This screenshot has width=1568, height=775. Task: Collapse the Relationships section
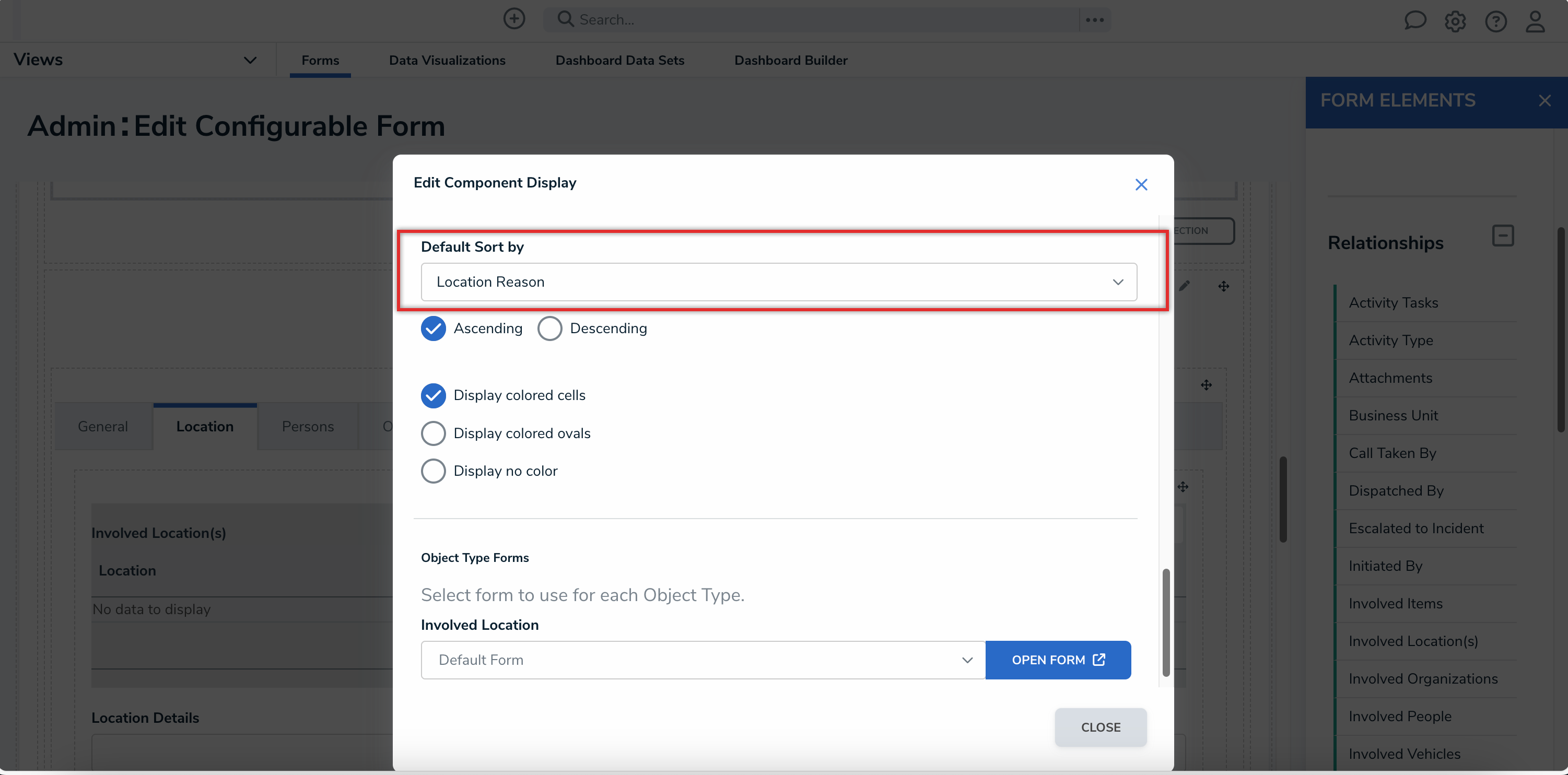pos(1502,236)
